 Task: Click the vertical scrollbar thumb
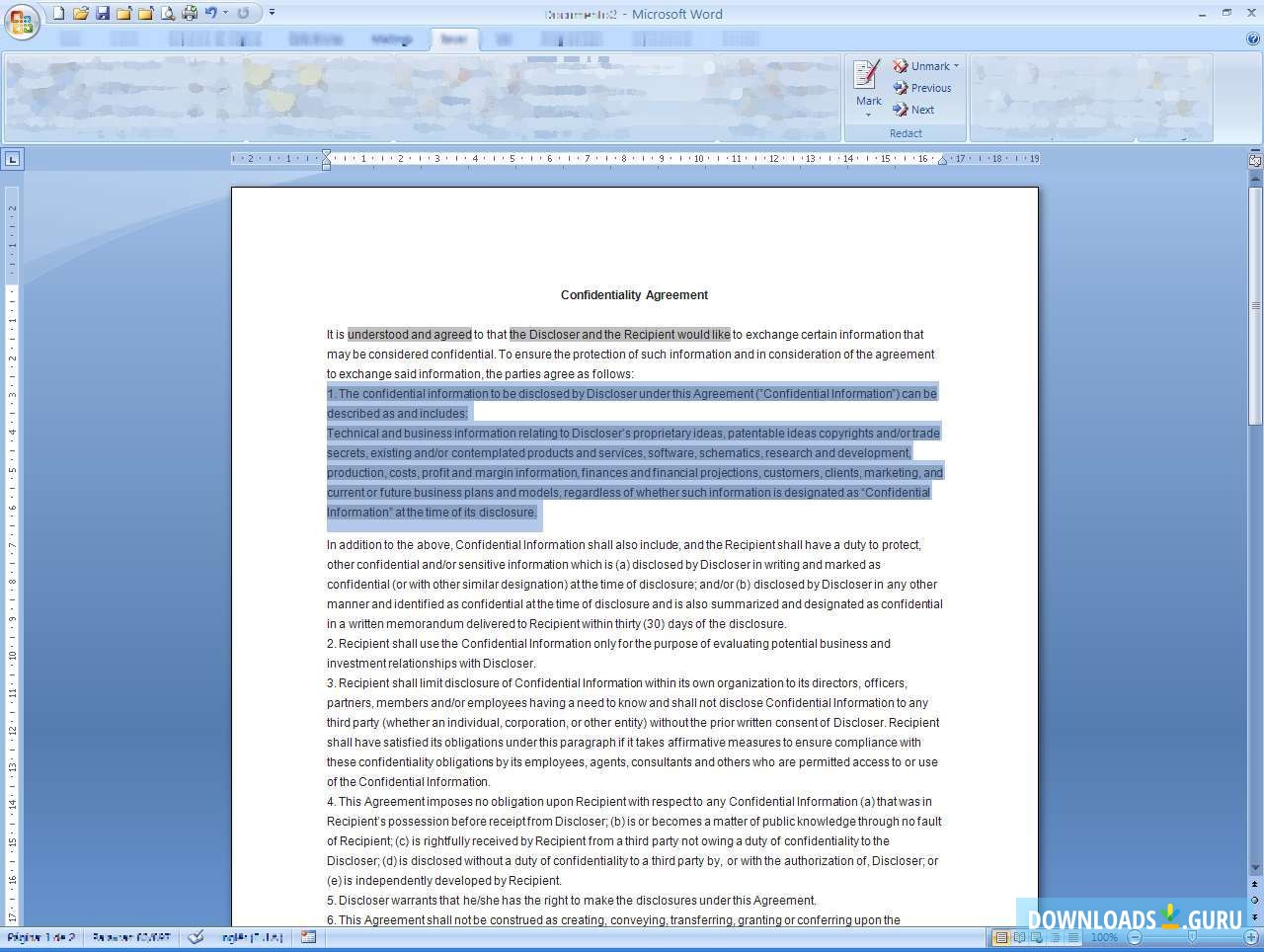[x=1255, y=306]
